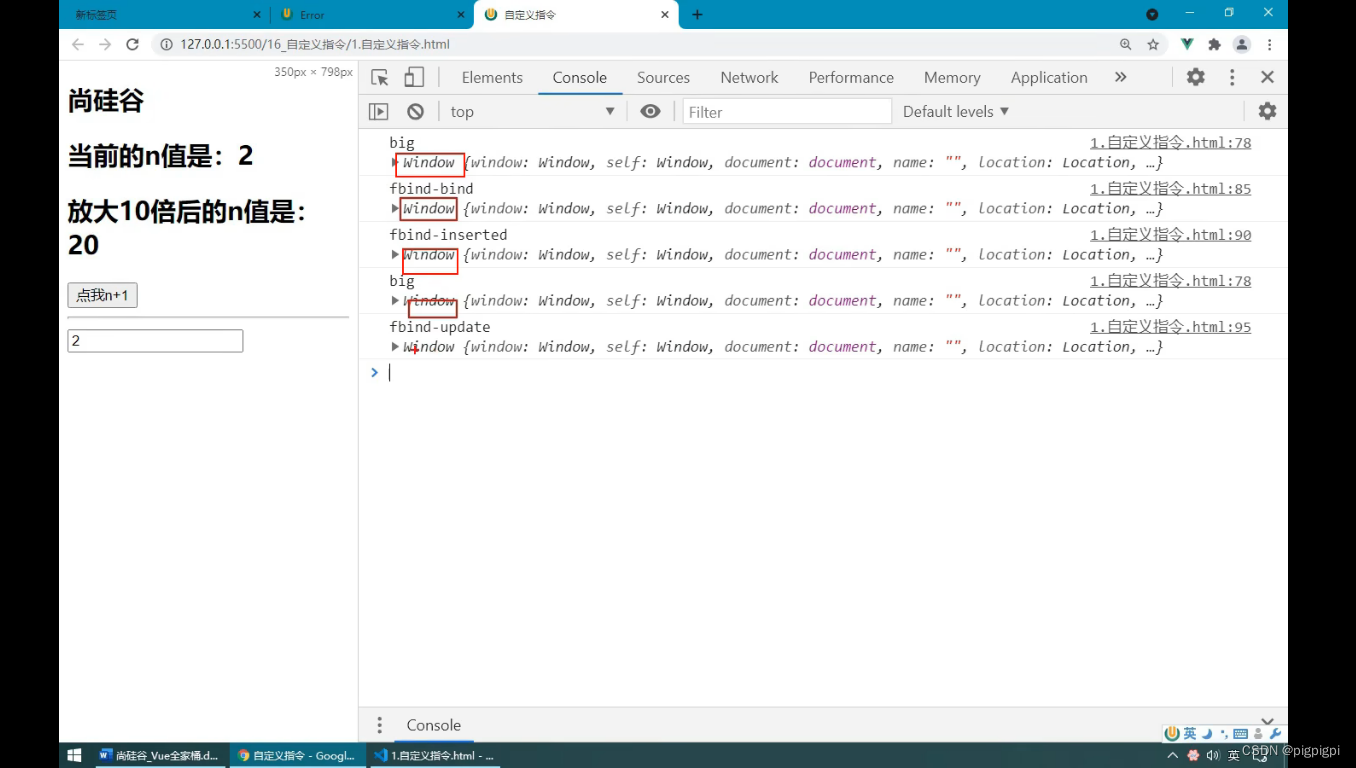Image resolution: width=1356 pixels, height=768 pixels.
Task: Open source link html:95 for fbind-update
Action: 1170,326
